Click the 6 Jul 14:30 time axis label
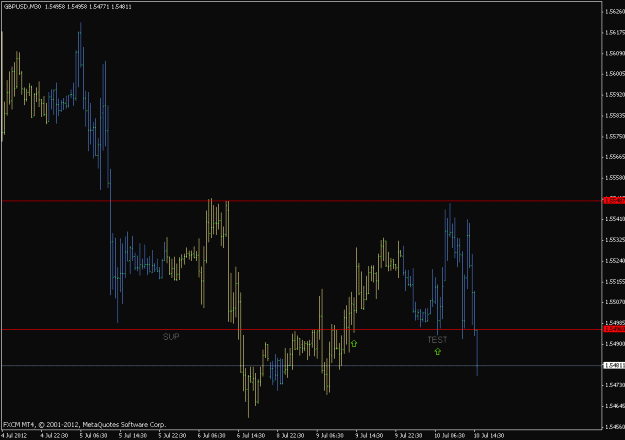 point(251,436)
